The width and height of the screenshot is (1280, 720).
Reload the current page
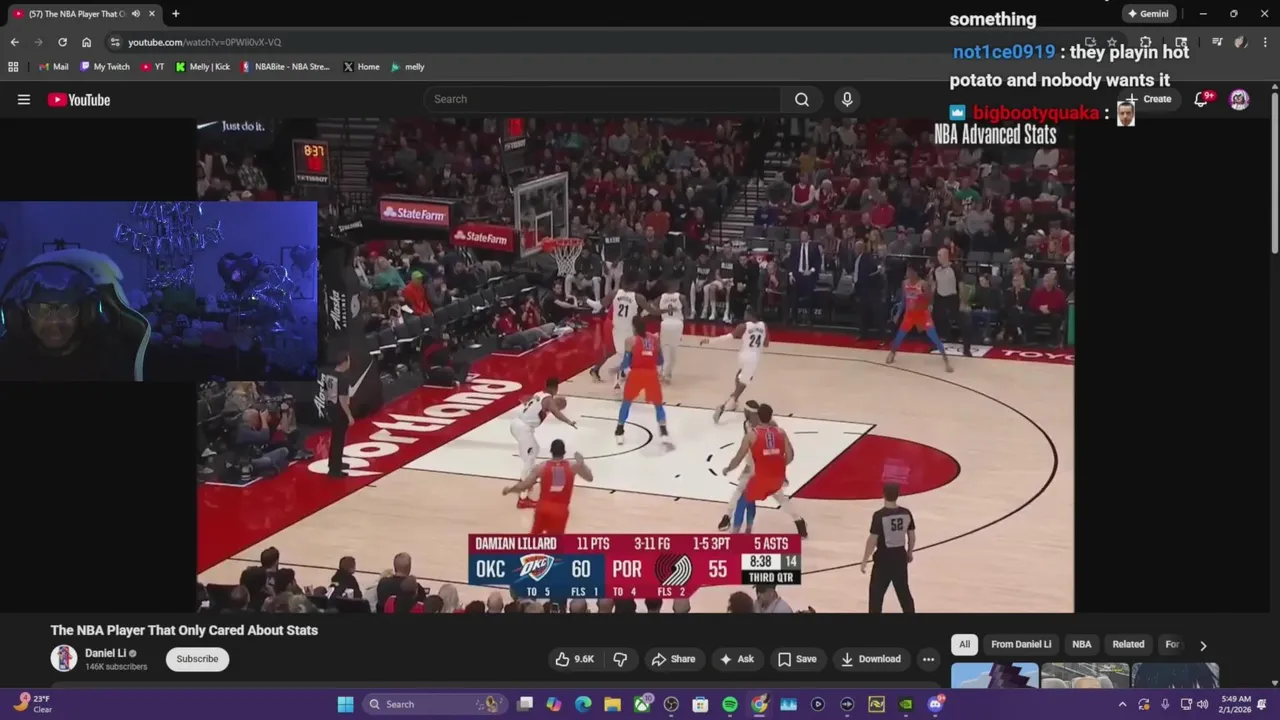62,42
